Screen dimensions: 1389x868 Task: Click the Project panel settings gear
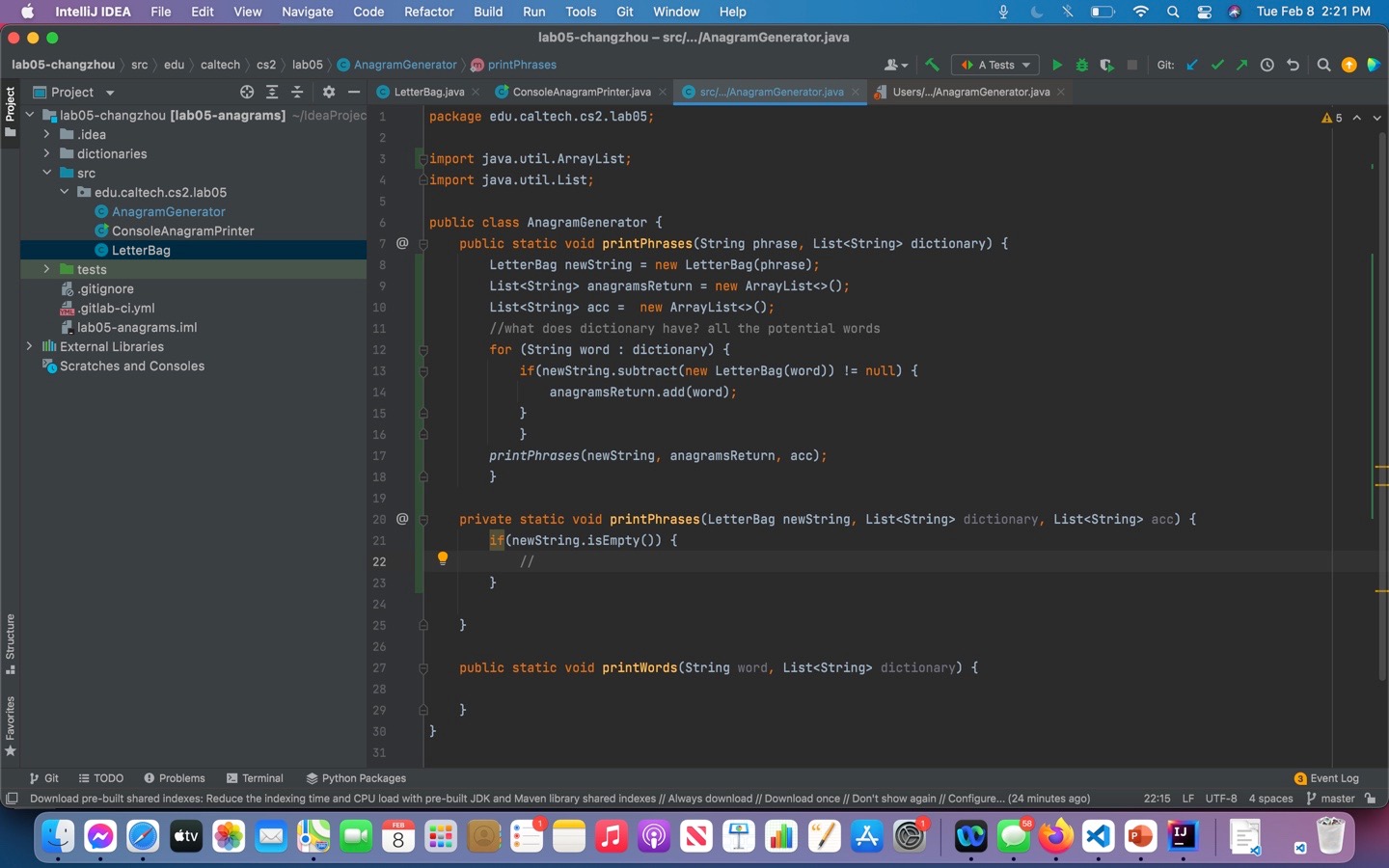[x=329, y=92]
